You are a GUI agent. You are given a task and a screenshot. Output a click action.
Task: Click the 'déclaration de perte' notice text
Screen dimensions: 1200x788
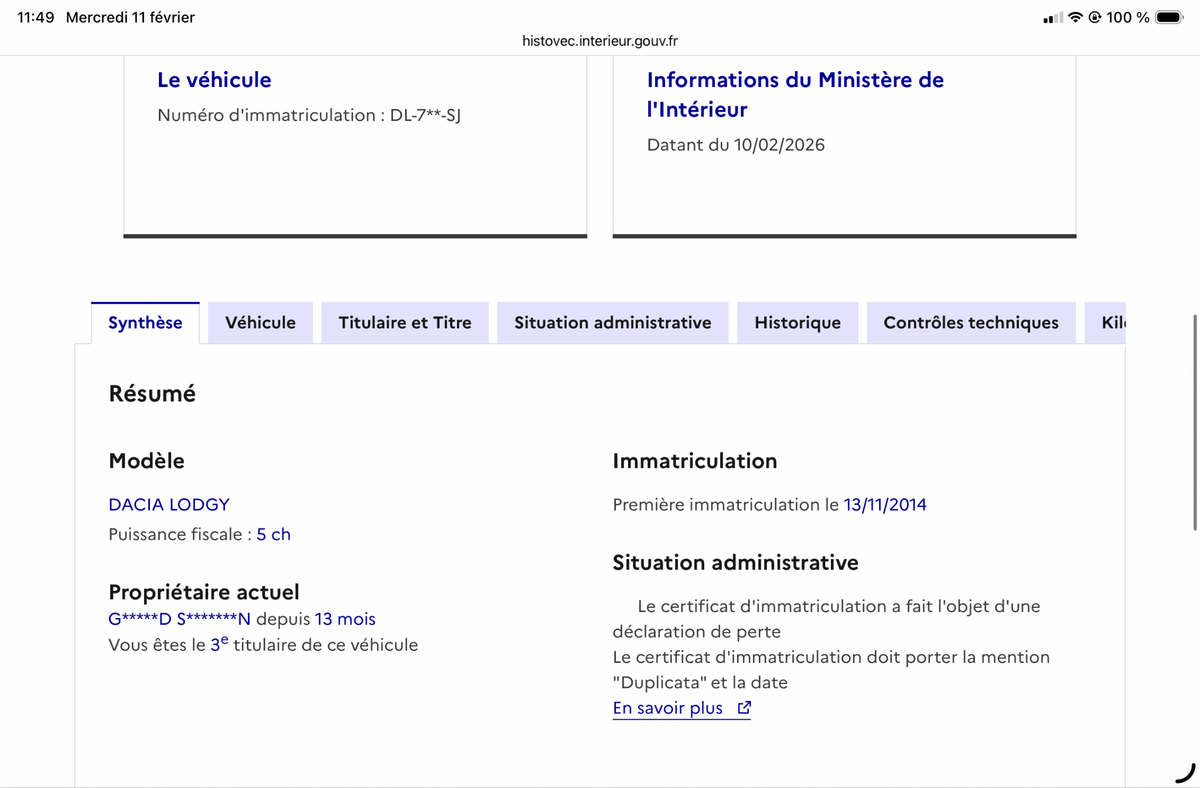click(x=826, y=619)
